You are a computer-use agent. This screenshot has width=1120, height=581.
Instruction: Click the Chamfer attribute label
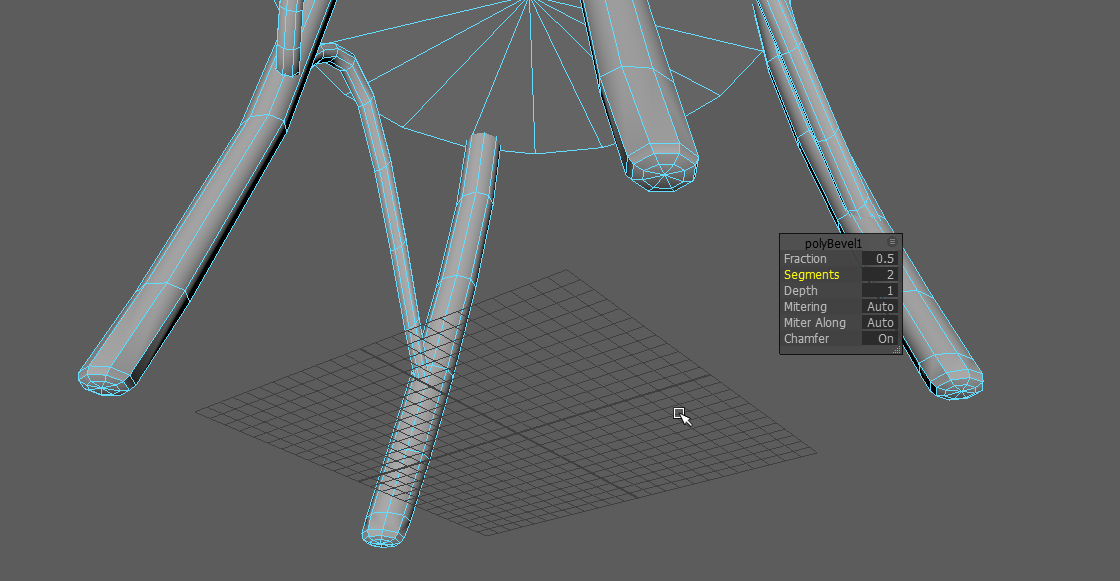pos(806,339)
